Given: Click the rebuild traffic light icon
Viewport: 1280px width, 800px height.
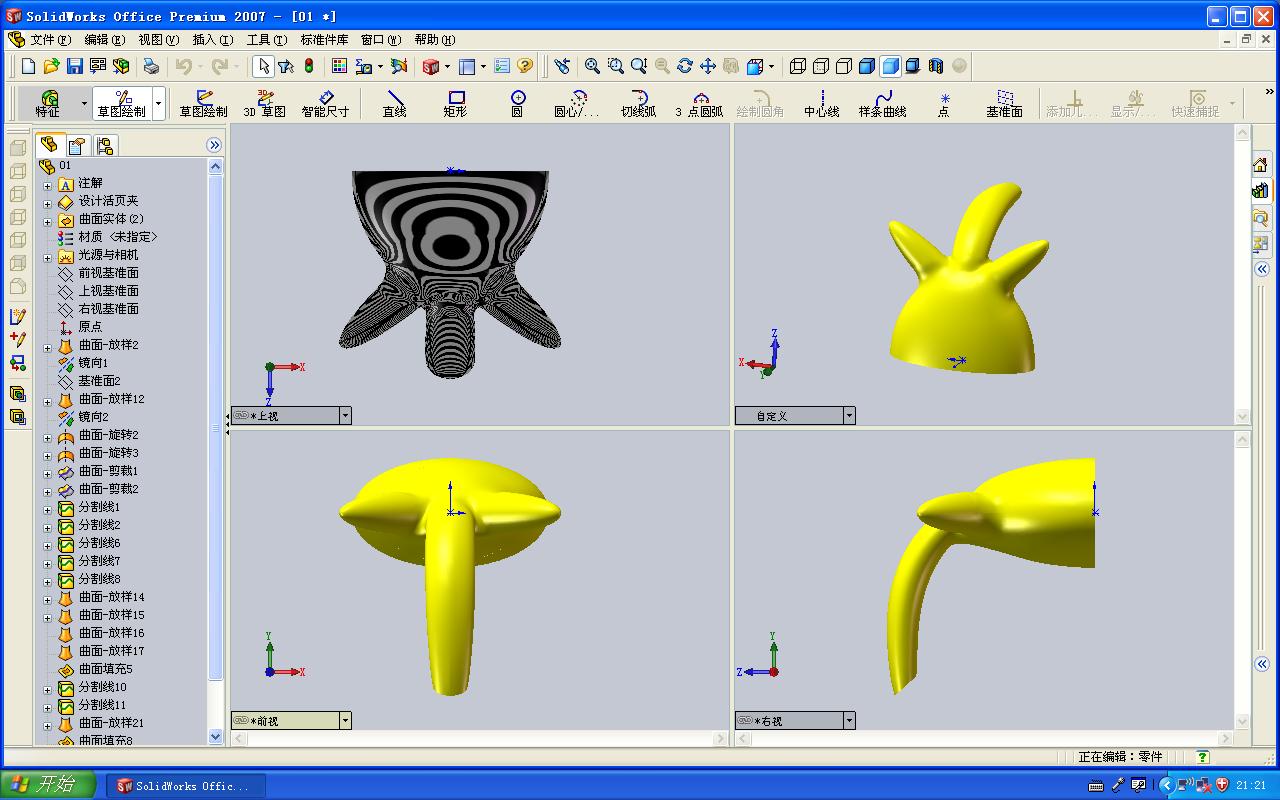Looking at the screenshot, I should pos(309,66).
